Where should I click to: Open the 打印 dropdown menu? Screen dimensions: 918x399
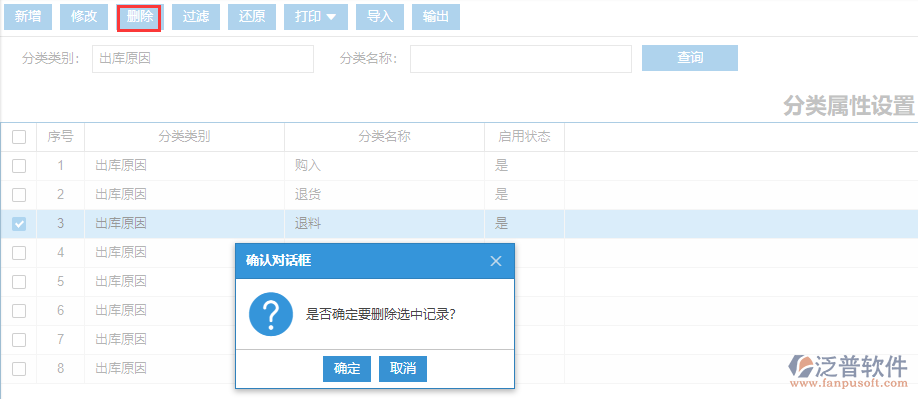point(316,17)
